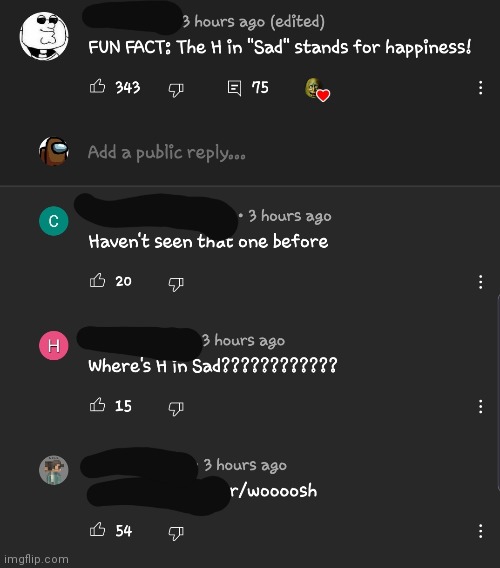Dislike the "Where's H in Sad" reply

coord(176,408)
